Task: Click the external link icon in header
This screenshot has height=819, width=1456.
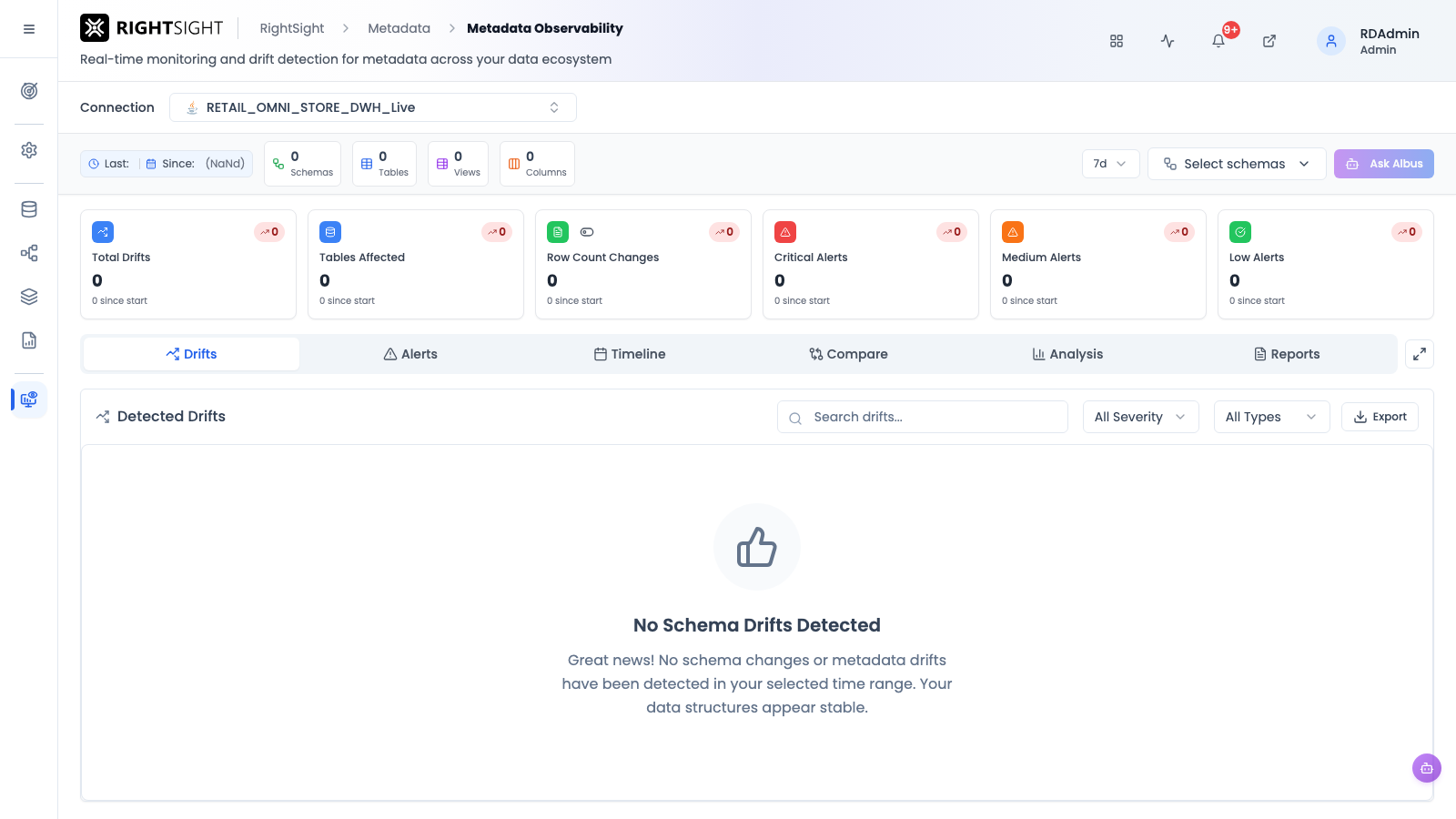Action: 1269,41
